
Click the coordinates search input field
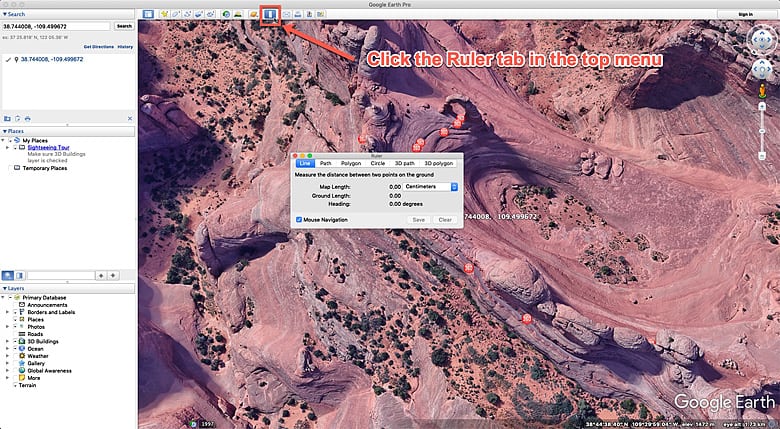tap(56, 26)
